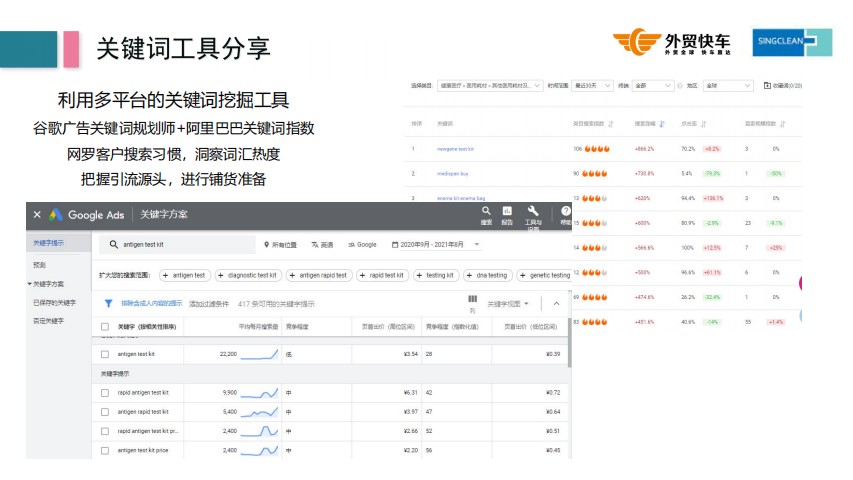Open the 选择类目 category dropdown
The width and height of the screenshot is (853, 480).
point(490,85)
